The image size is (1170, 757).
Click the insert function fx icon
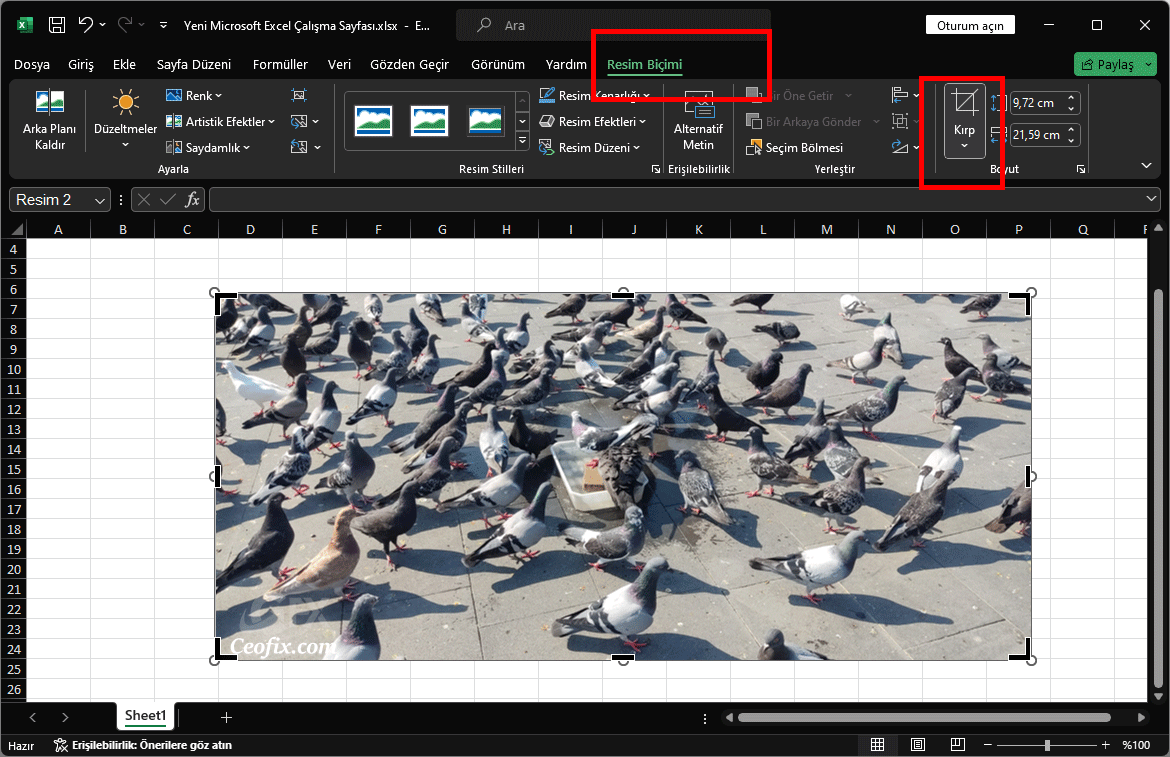point(192,200)
